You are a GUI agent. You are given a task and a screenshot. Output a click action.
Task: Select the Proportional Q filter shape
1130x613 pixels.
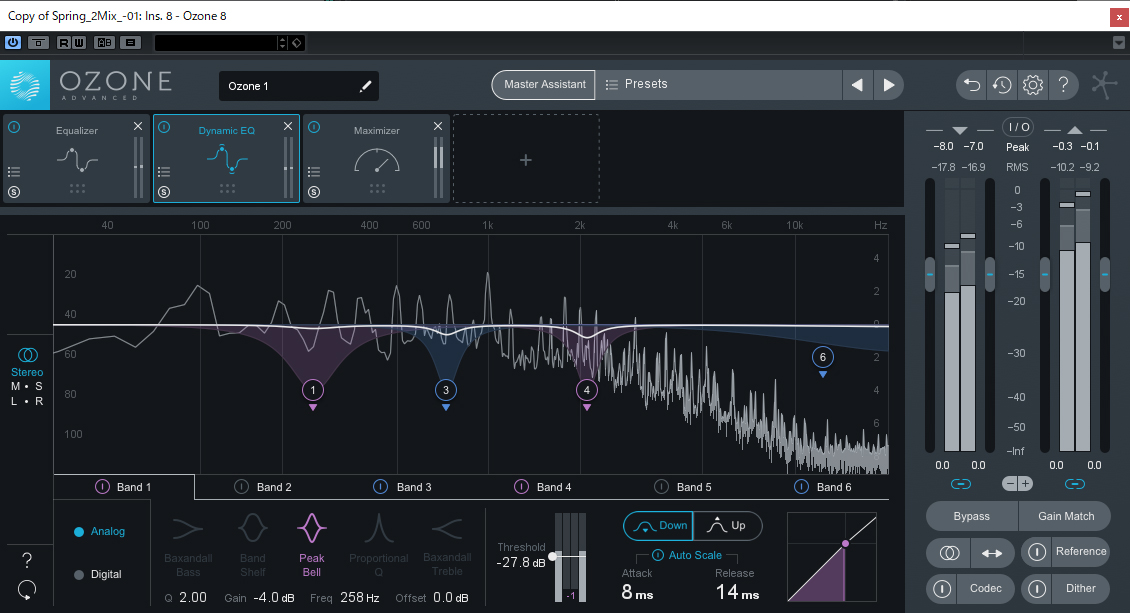(x=378, y=545)
